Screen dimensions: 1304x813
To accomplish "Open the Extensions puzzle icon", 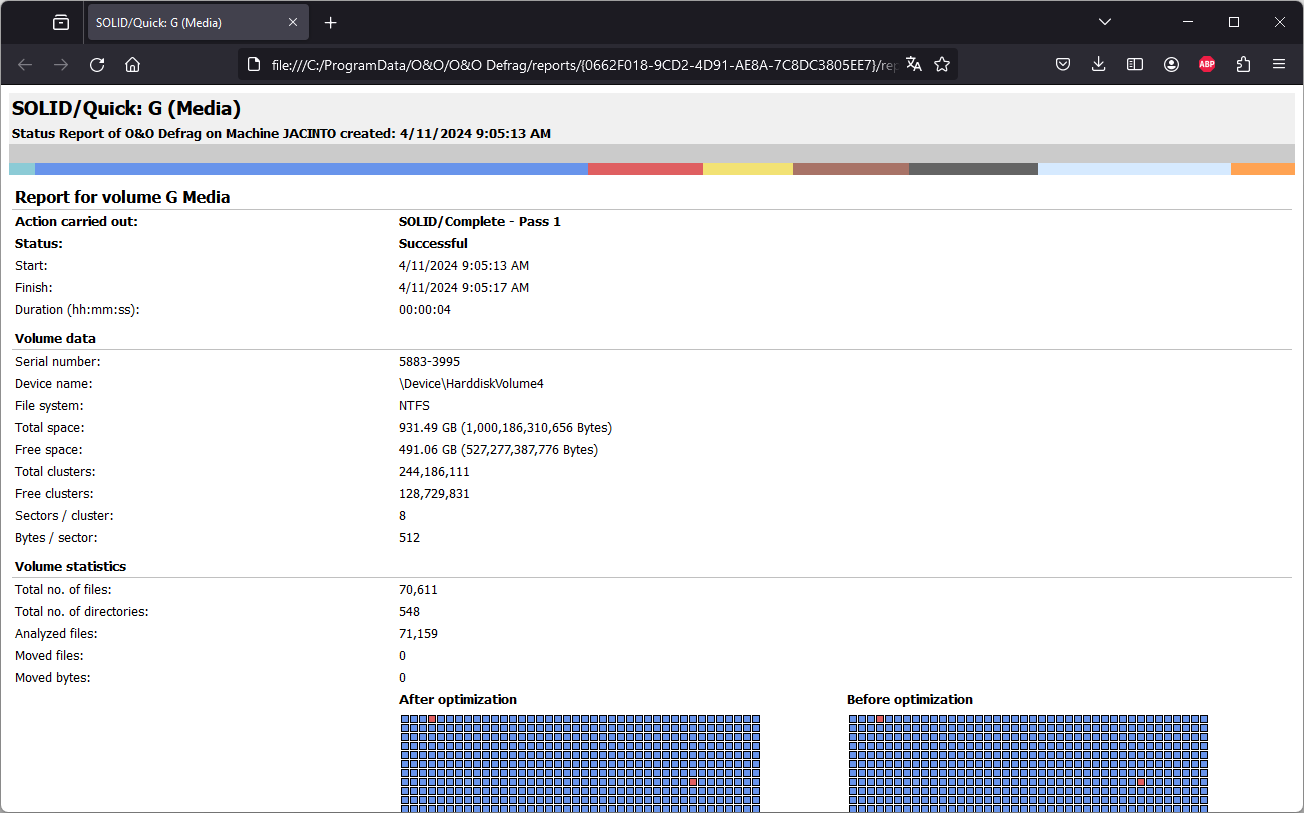I will point(1243,64).
